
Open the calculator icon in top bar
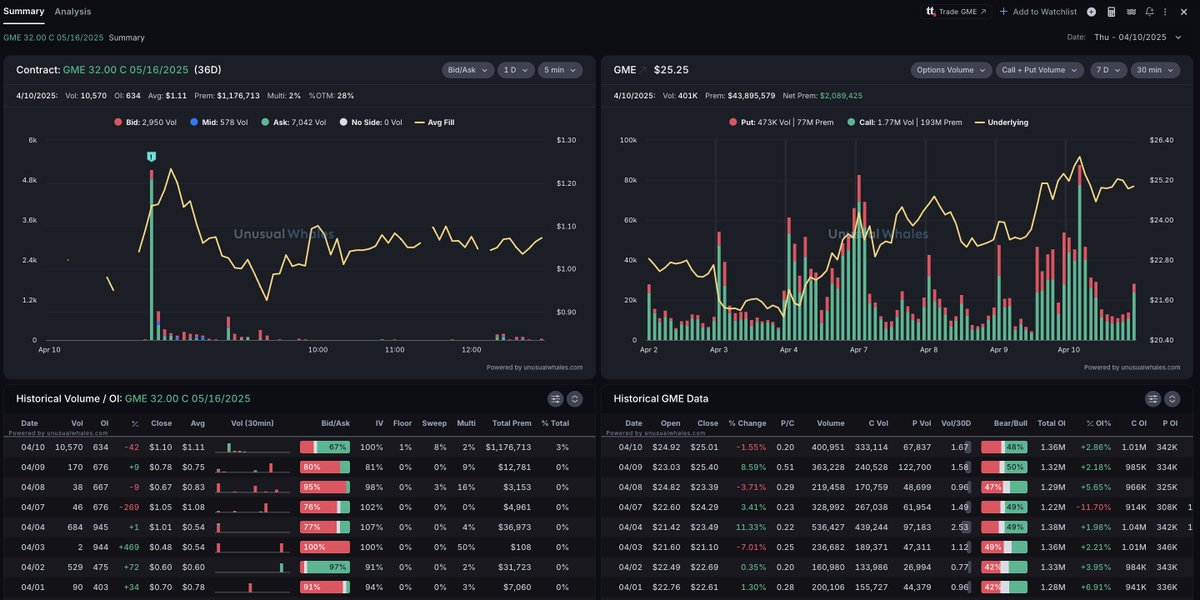click(1110, 12)
